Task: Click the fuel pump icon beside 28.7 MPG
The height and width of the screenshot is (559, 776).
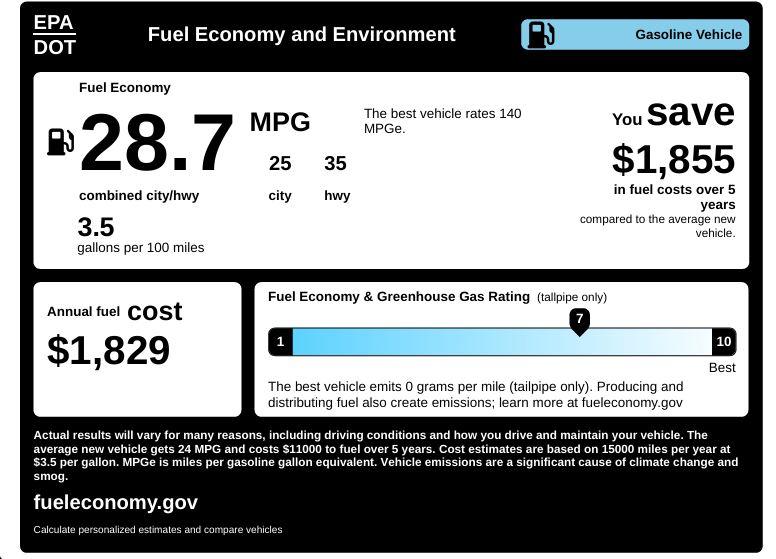Action: pos(60,142)
